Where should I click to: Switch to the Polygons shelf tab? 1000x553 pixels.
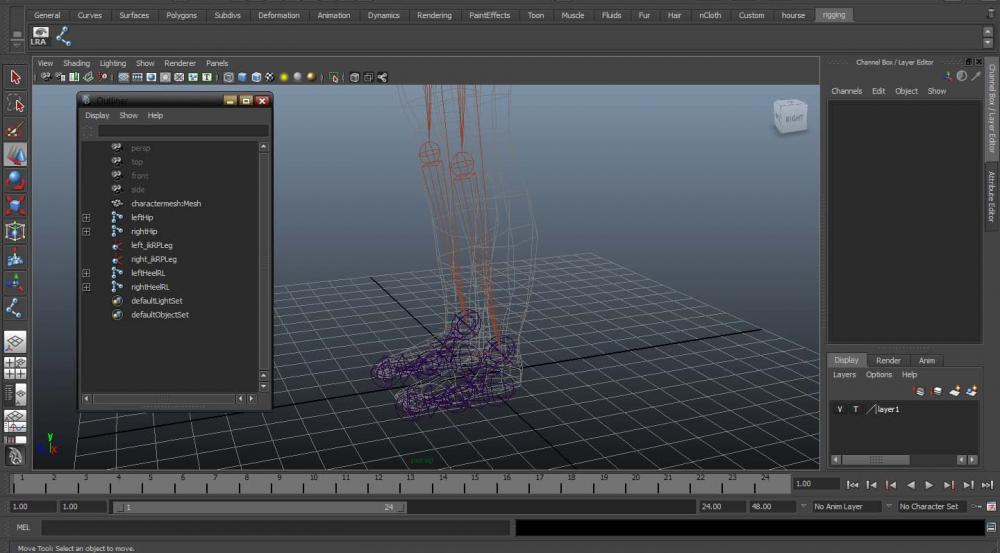click(x=181, y=15)
